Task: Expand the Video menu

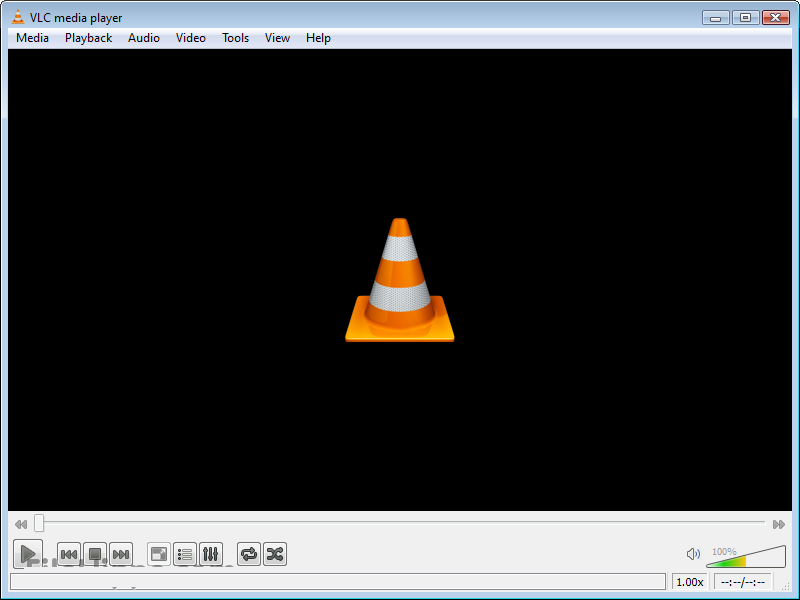Action: [191, 38]
